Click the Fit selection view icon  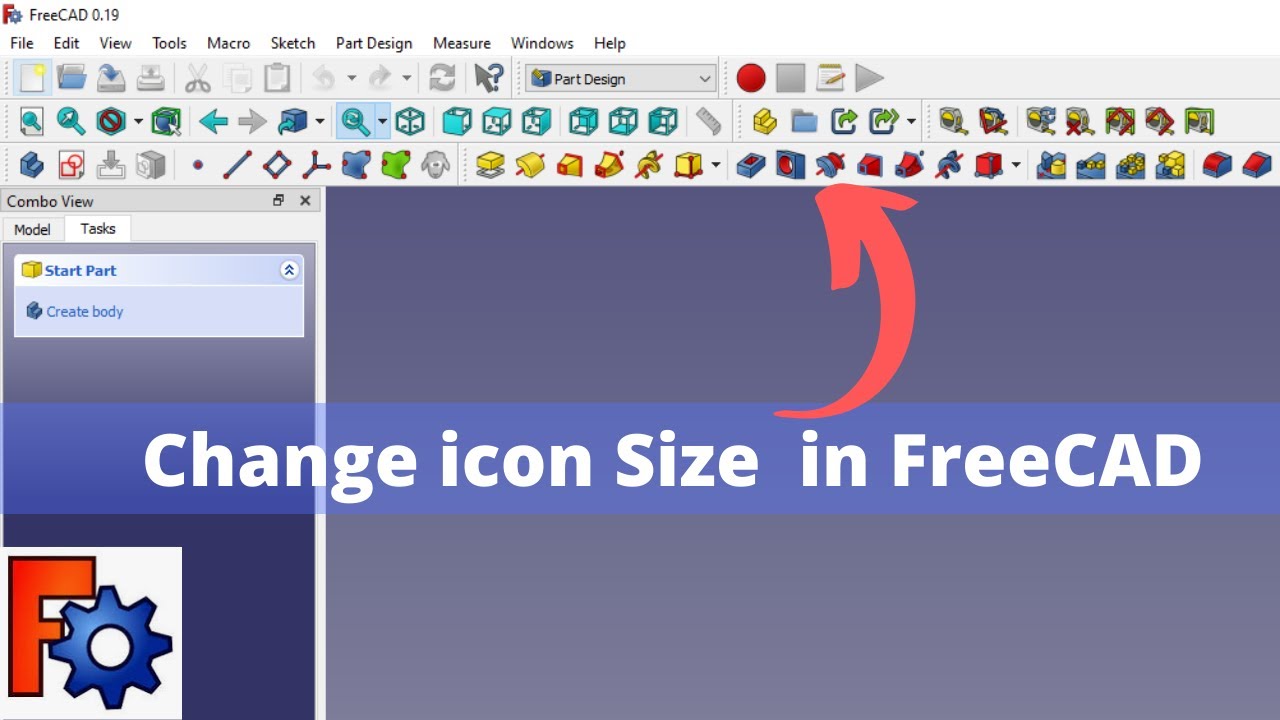click(x=71, y=122)
